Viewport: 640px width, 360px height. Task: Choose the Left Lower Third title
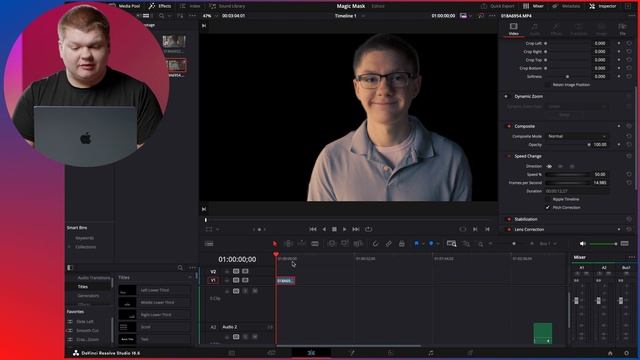tap(154, 290)
